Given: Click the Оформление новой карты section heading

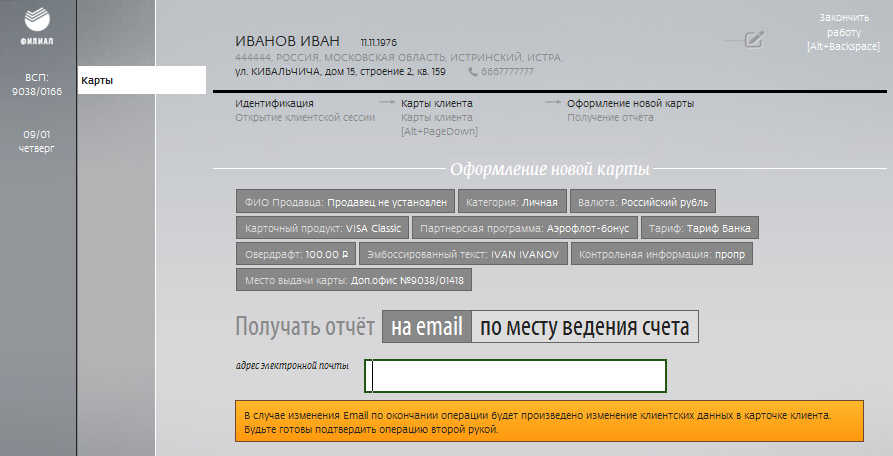Looking at the screenshot, I should tap(550, 169).
